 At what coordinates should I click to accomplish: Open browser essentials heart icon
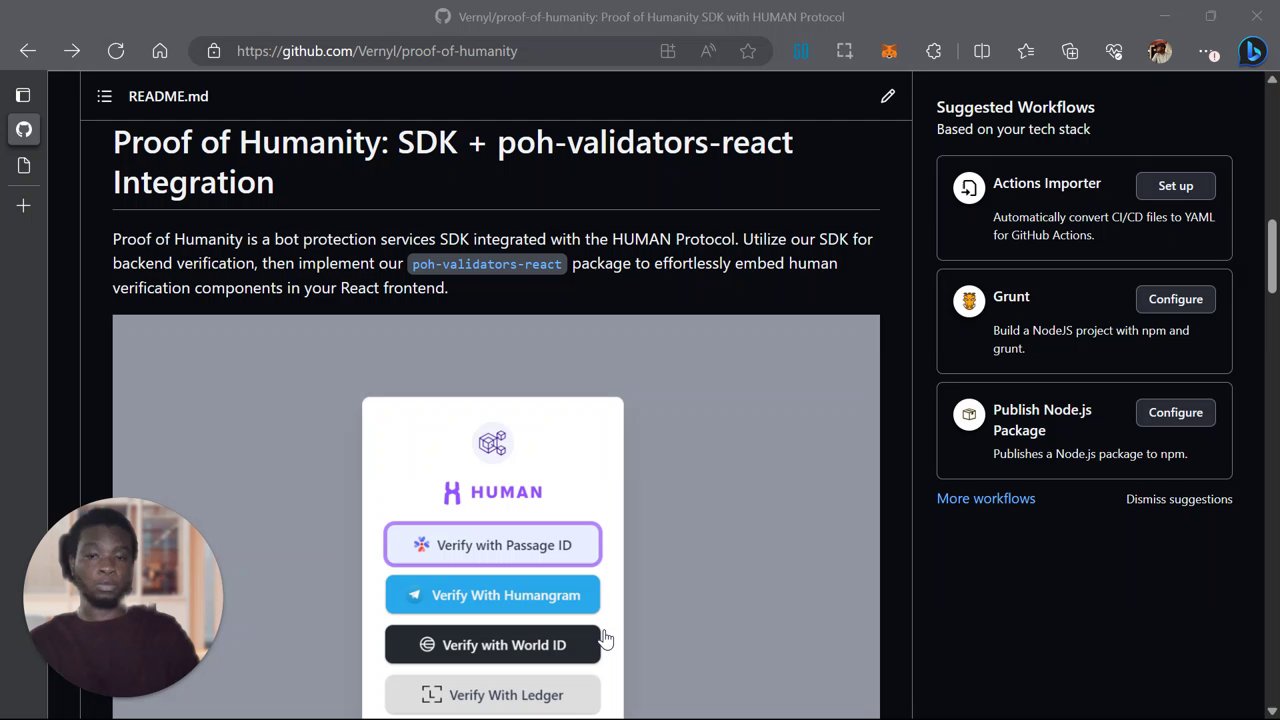pyautogui.click(x=1114, y=51)
